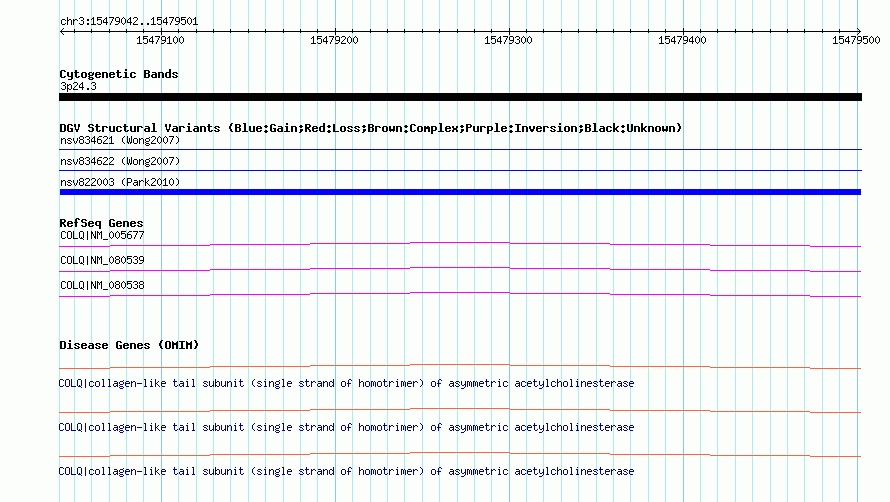Open the second COLQ collagen-like tail subunit entry
Viewport: 890px width, 502px height.
point(346,428)
